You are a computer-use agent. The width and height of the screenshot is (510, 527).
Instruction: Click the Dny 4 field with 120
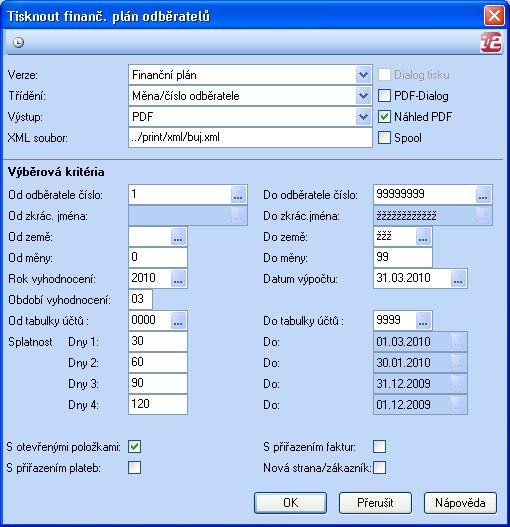pos(158,404)
